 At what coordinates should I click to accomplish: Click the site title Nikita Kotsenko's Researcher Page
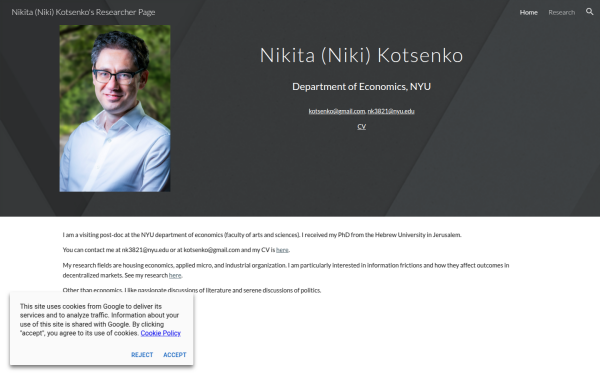(x=83, y=12)
